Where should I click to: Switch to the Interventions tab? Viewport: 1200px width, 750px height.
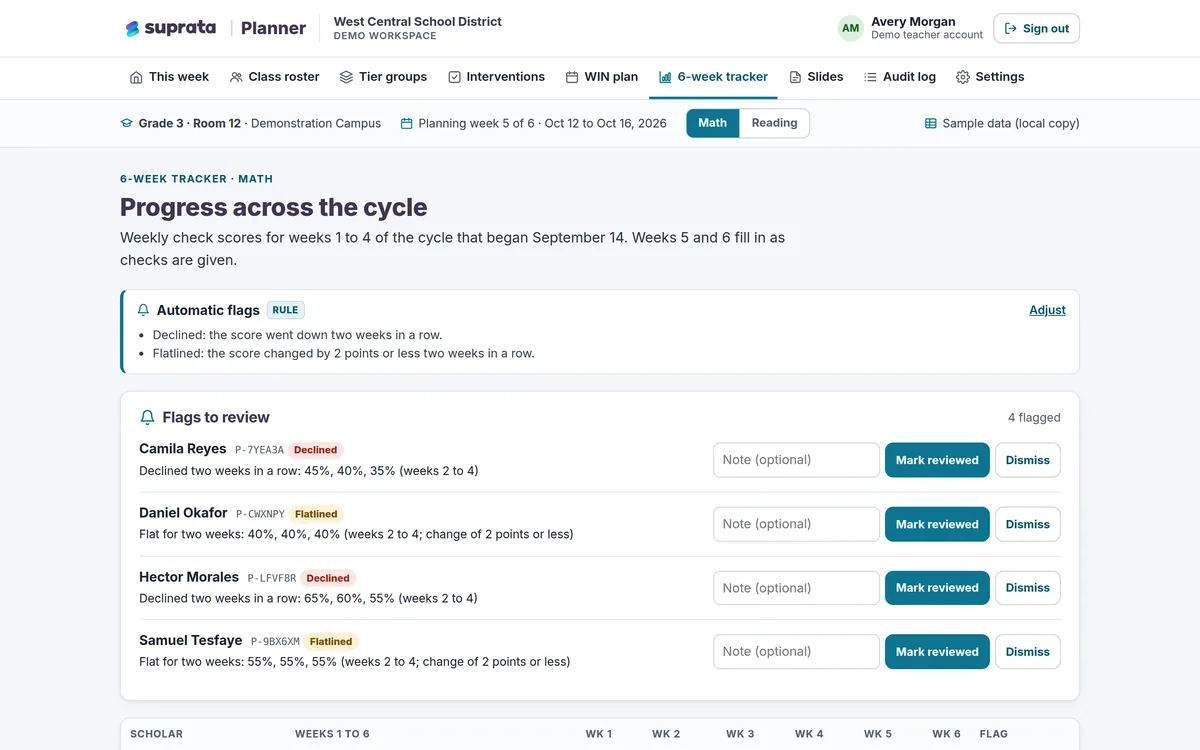click(x=496, y=77)
